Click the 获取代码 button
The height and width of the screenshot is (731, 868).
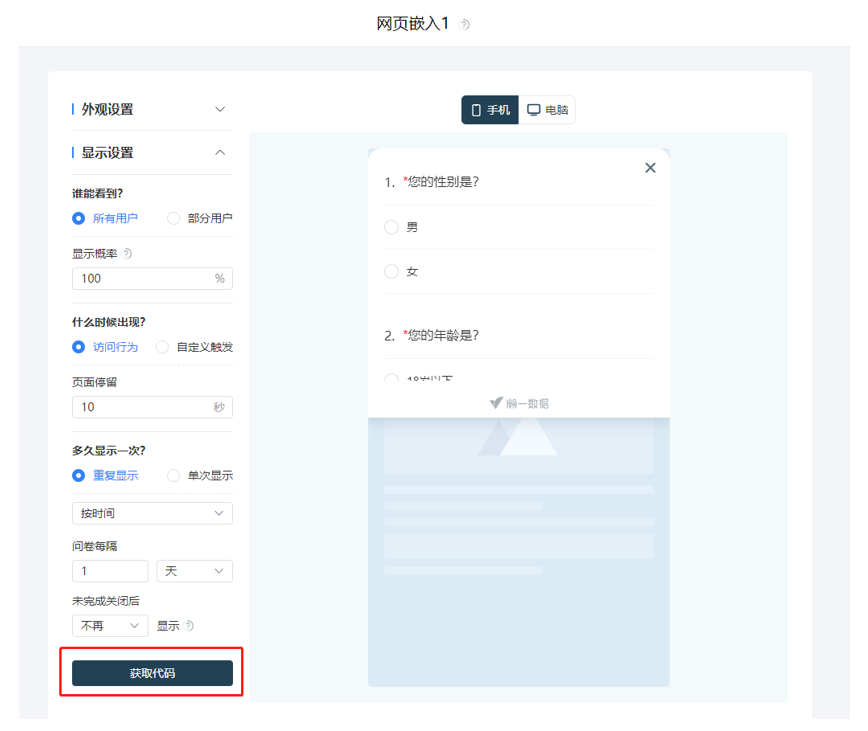pyautogui.click(x=152, y=672)
